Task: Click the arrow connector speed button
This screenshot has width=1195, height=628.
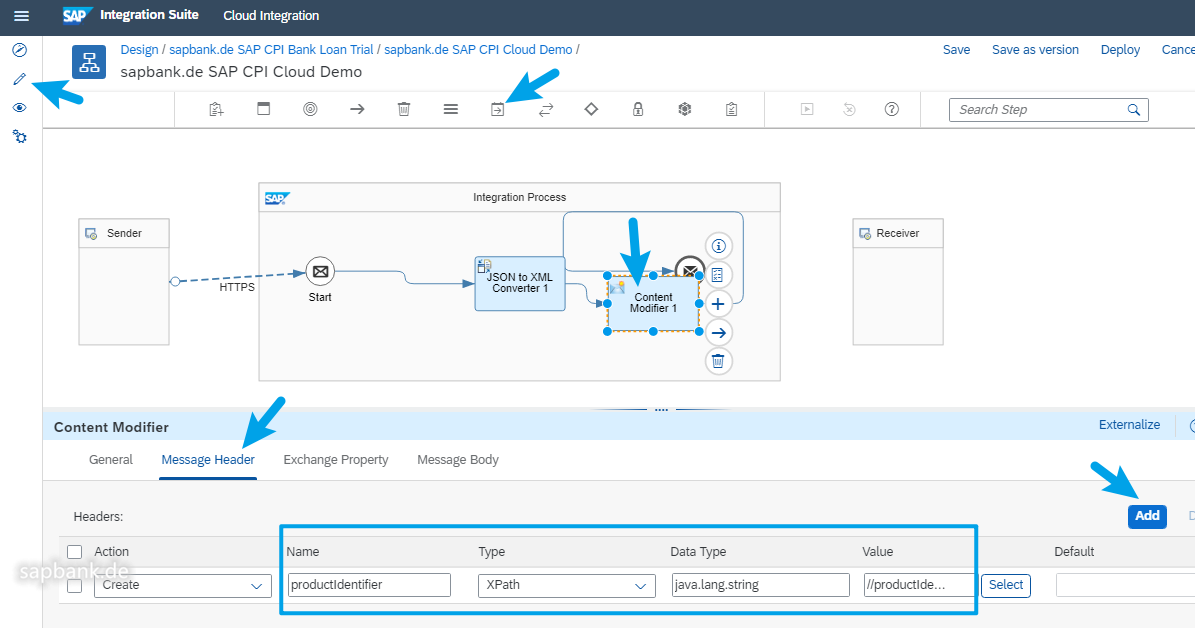Action: point(718,332)
